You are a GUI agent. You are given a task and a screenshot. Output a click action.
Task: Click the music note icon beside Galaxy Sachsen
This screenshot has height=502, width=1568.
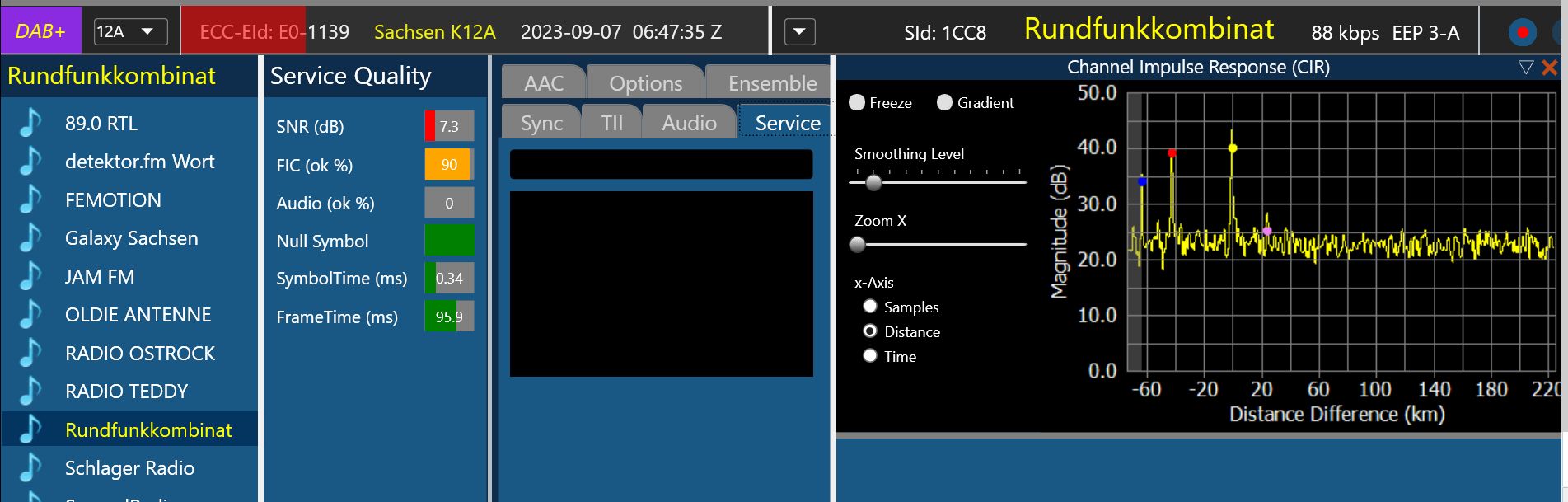pyautogui.click(x=30, y=238)
